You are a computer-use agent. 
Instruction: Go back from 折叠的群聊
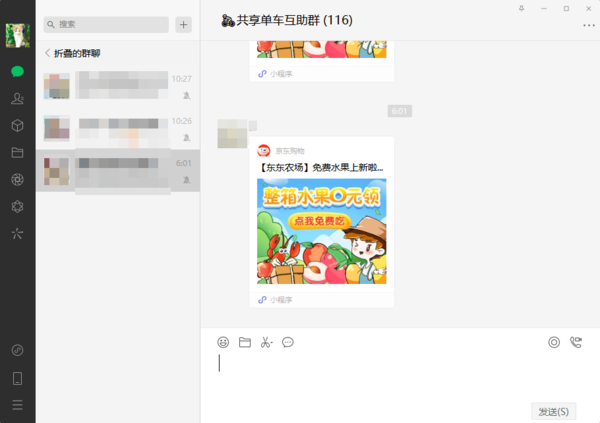click(47, 53)
